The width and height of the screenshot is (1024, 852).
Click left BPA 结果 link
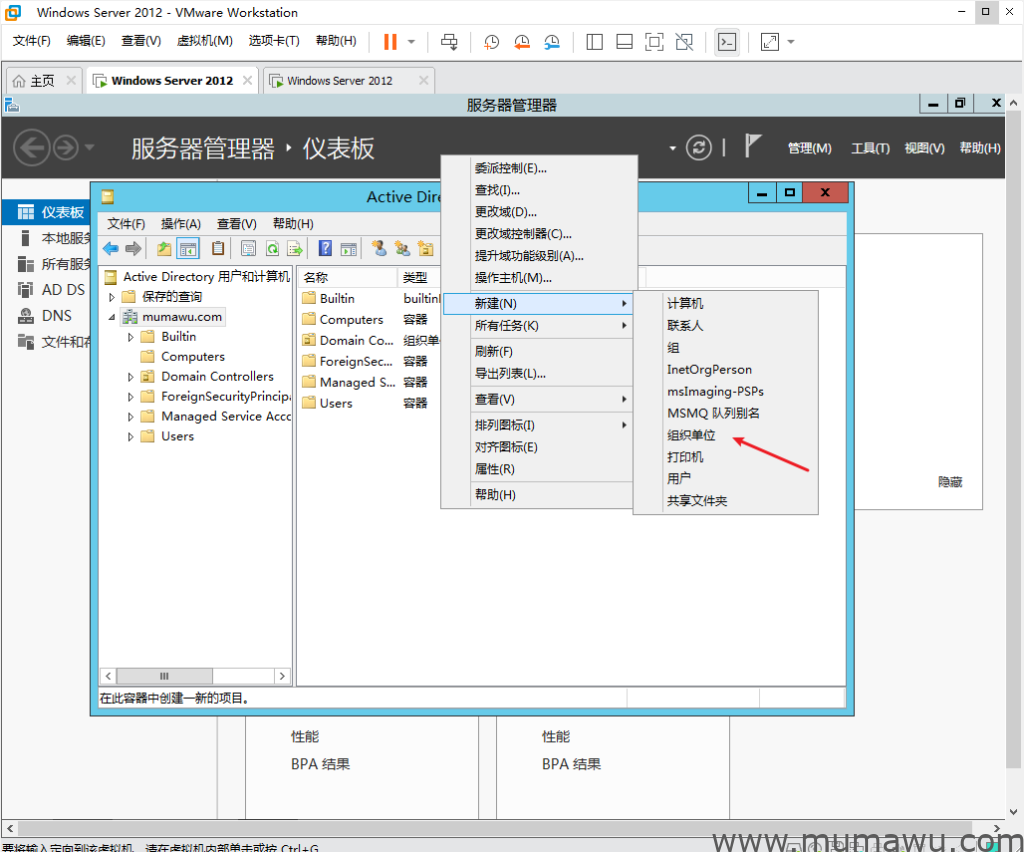(320, 764)
